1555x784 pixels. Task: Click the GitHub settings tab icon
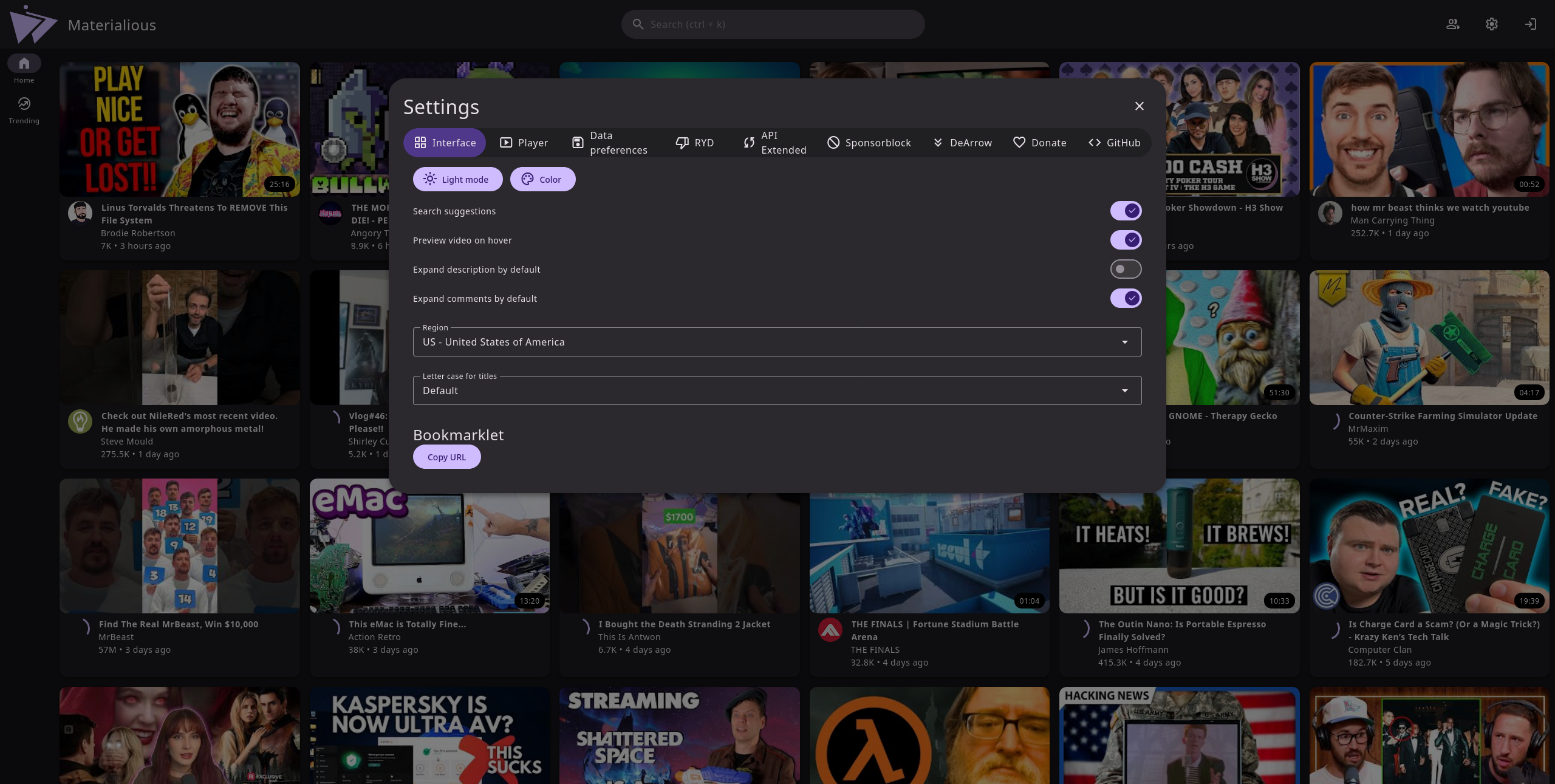click(x=1094, y=142)
